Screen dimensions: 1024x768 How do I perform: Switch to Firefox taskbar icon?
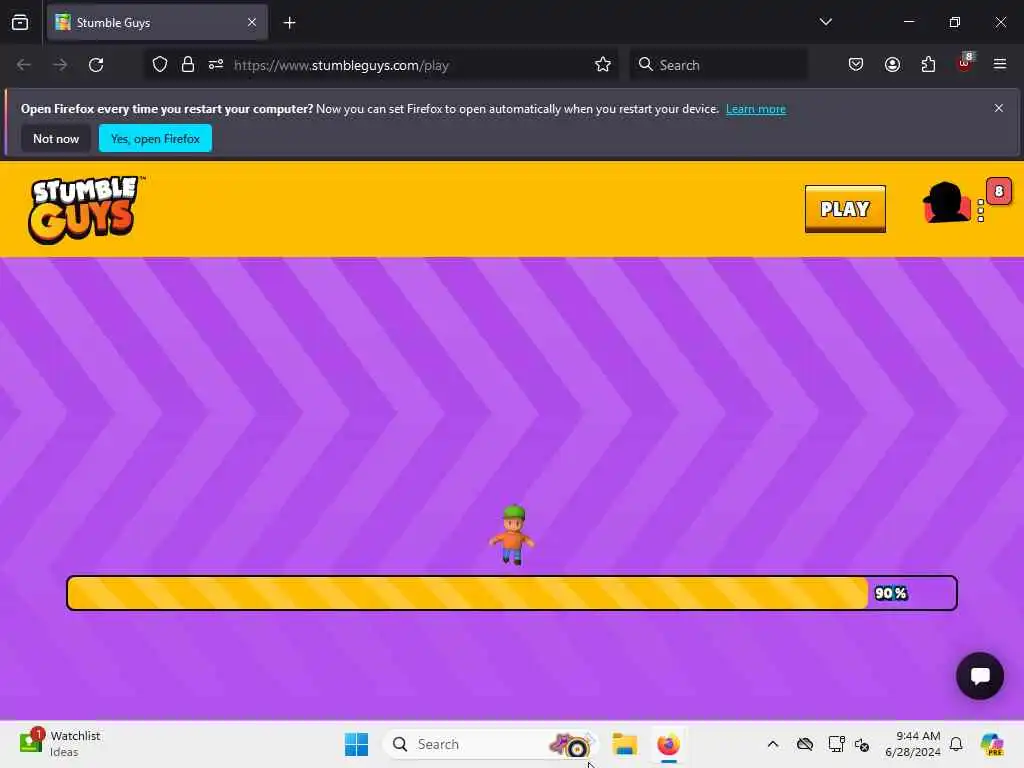669,744
